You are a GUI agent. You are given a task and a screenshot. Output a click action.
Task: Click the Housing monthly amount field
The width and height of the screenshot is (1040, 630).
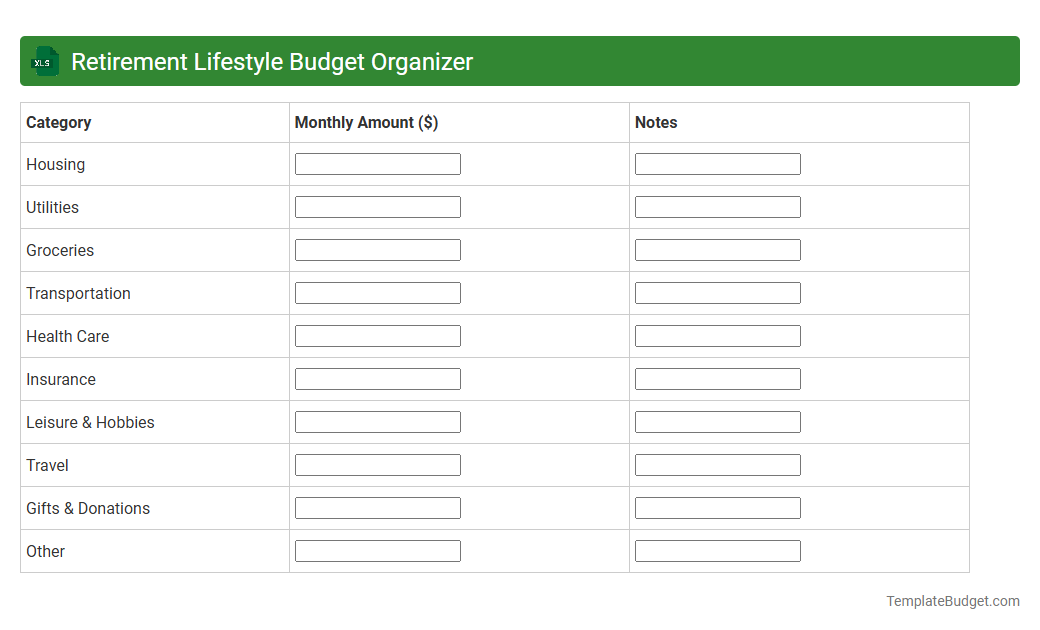(x=377, y=163)
